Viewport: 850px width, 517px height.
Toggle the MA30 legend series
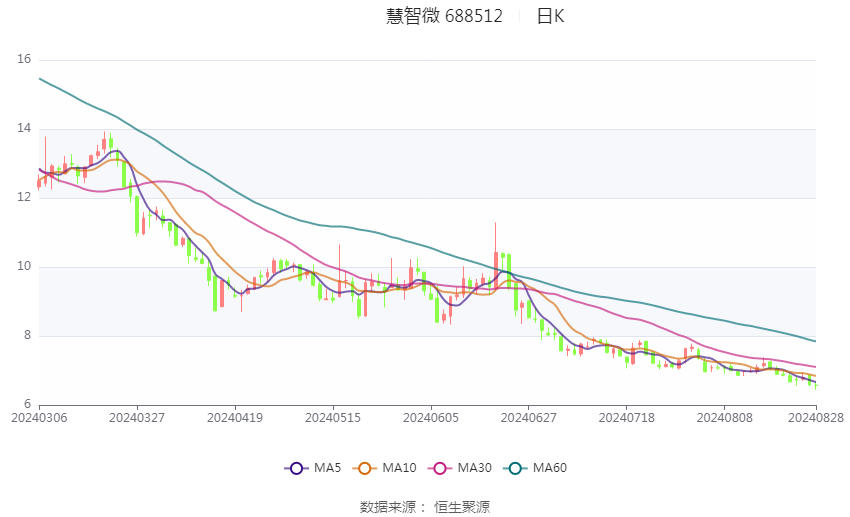tap(460, 468)
